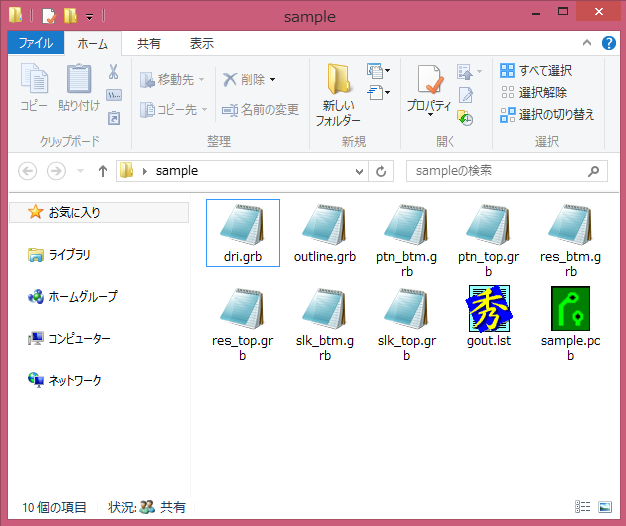Open the Easy access dropdown icon
The width and height of the screenshot is (626, 526).
pyautogui.click(x=378, y=93)
